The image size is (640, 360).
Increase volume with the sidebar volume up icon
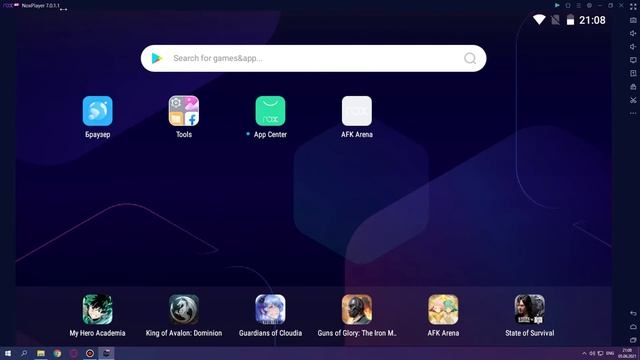[633, 33]
